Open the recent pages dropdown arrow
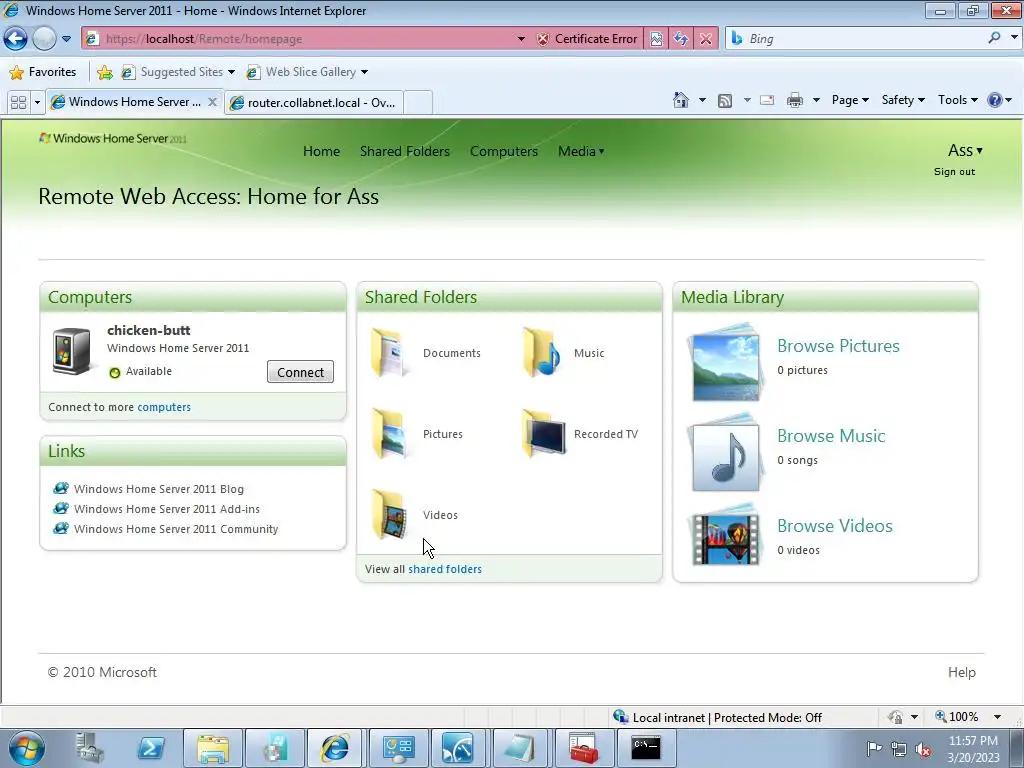 click(x=67, y=39)
